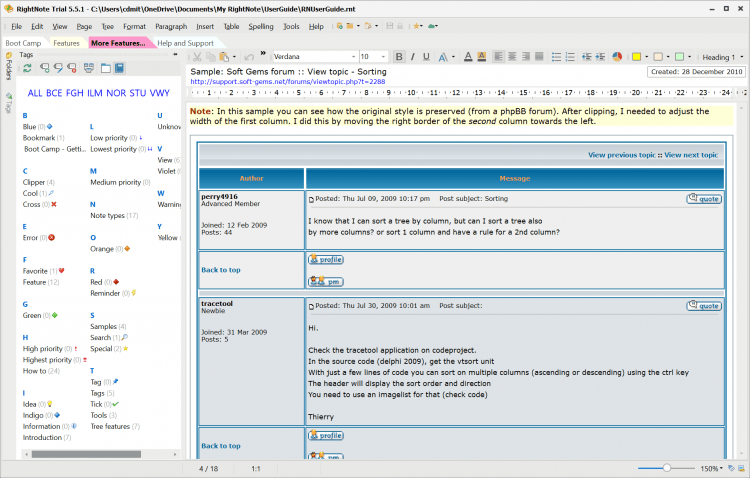Open the Heading 1 style dropdown
The image size is (750, 478).
pyautogui.click(x=742, y=57)
